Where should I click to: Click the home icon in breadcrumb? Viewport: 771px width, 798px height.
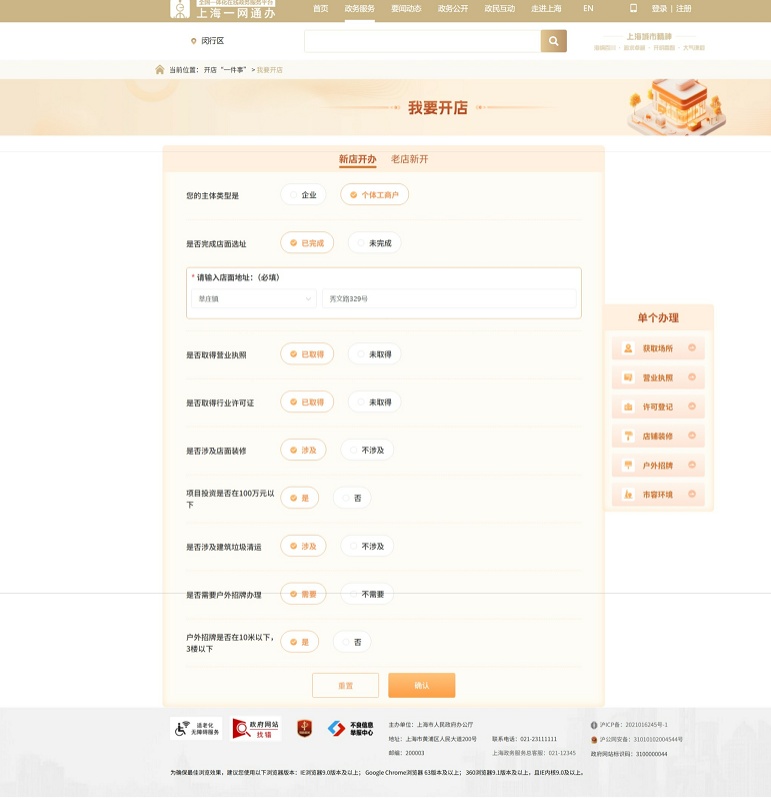[160, 70]
